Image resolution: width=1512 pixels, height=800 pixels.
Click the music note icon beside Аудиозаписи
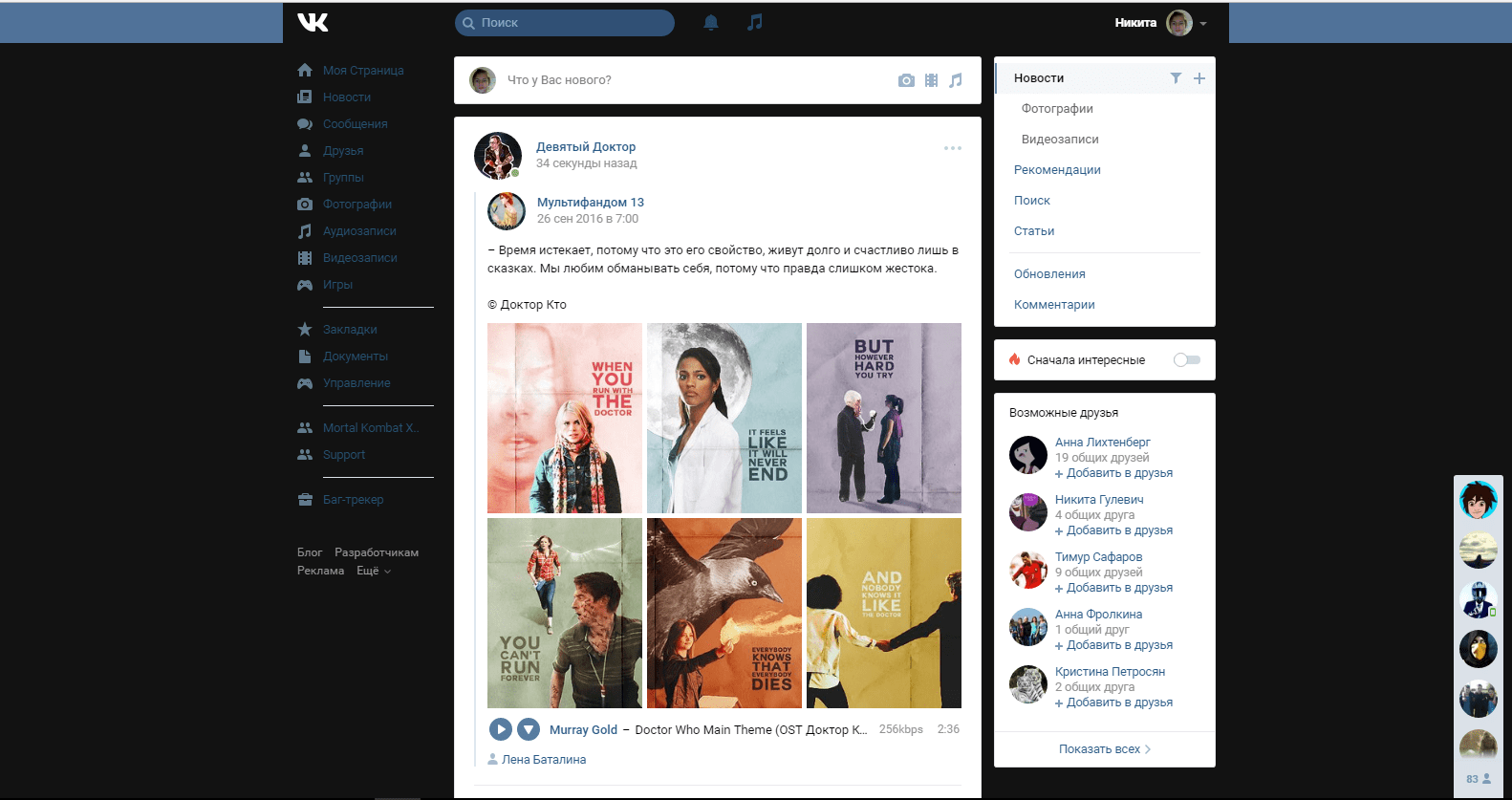(305, 230)
